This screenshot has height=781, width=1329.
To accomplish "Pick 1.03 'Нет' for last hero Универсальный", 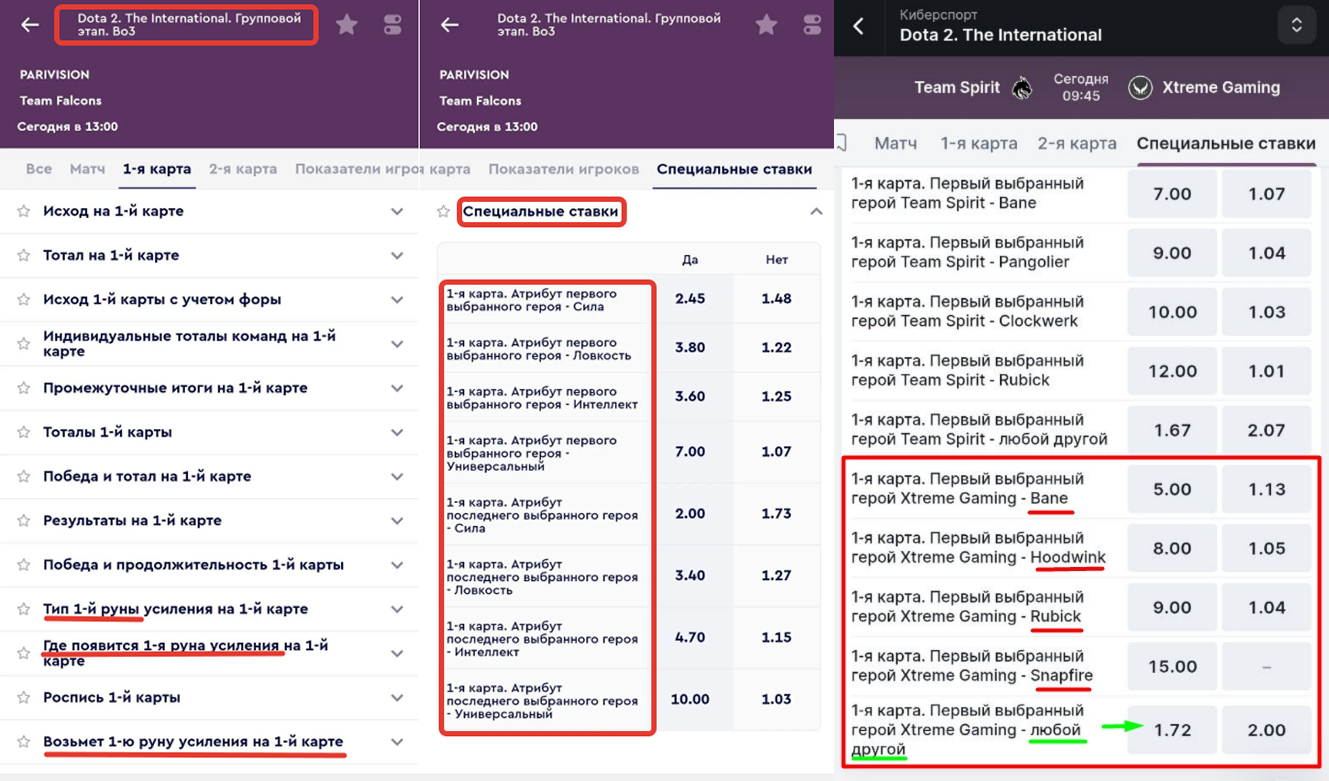I will tap(776, 700).
